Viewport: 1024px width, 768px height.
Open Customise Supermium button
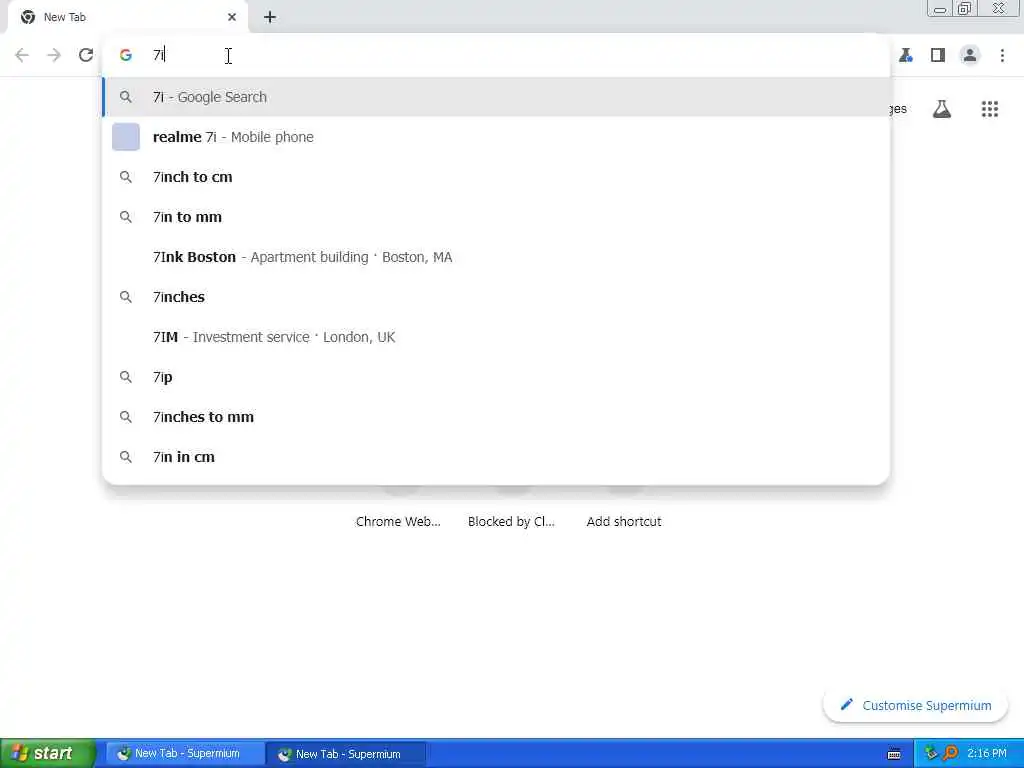pyautogui.click(x=916, y=705)
